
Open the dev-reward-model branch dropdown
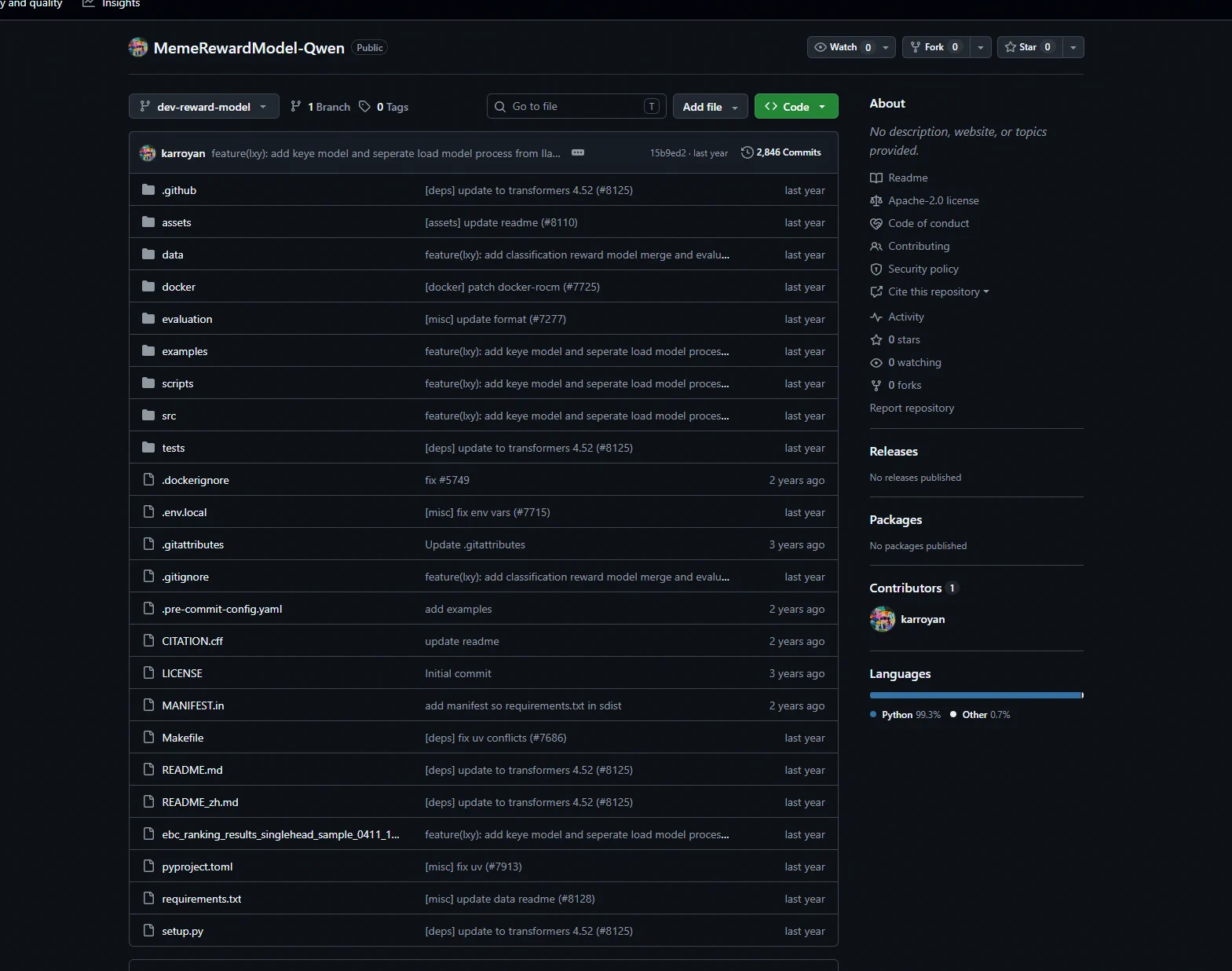coord(204,107)
